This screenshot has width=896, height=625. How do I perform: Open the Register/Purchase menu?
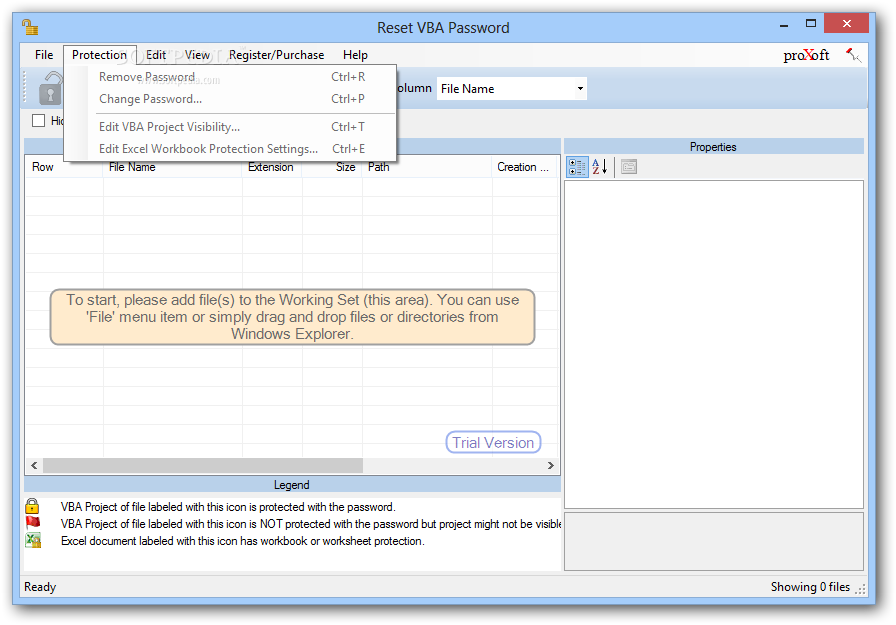tap(277, 55)
